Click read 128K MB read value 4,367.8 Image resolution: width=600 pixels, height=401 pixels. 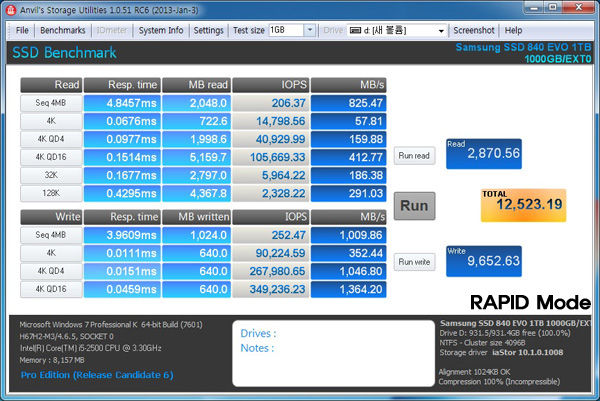click(196, 193)
